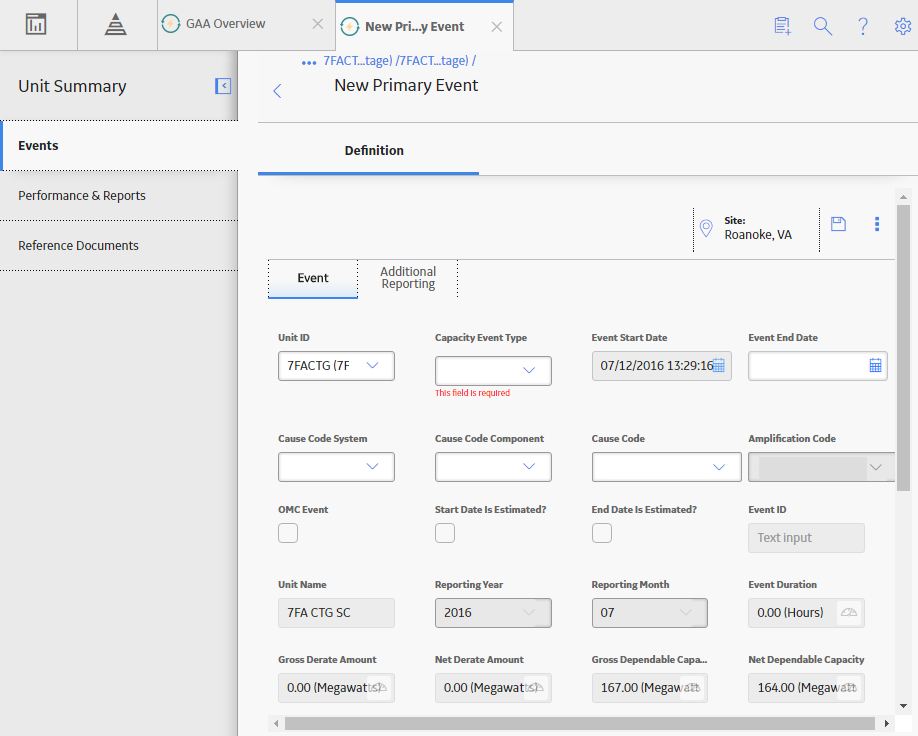
Task: Open the Event End Date calendar picker
Action: click(875, 365)
